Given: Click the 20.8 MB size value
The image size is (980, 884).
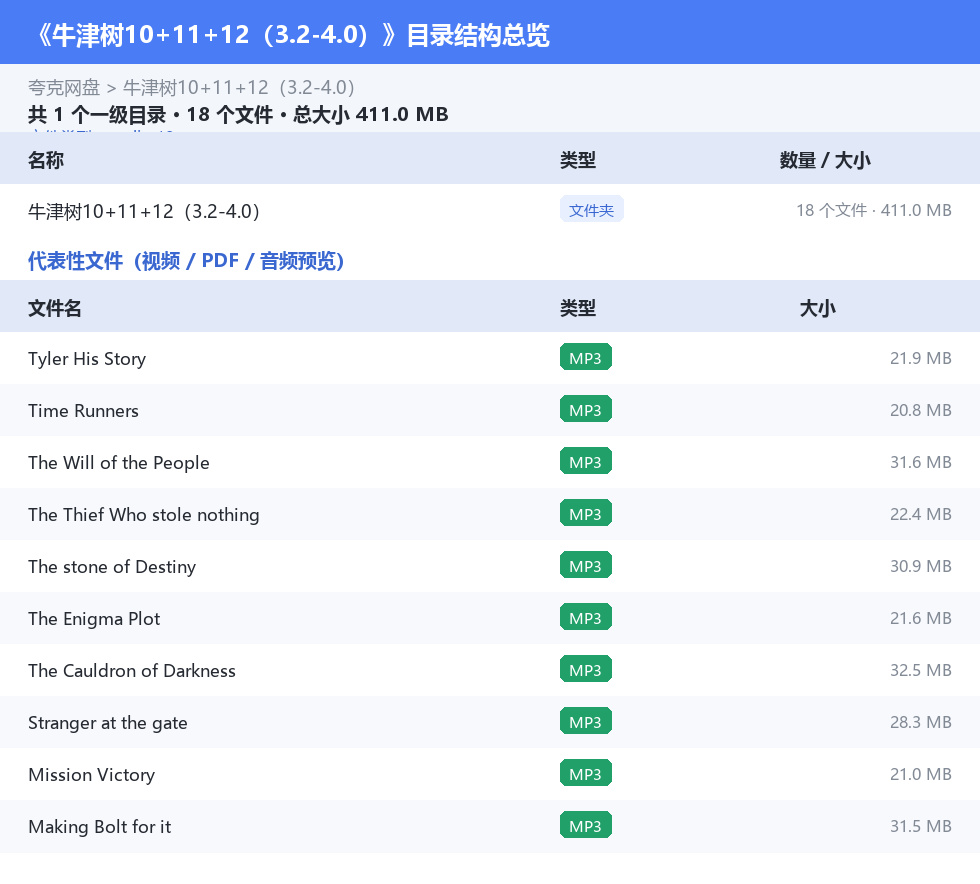Looking at the screenshot, I should (x=921, y=410).
